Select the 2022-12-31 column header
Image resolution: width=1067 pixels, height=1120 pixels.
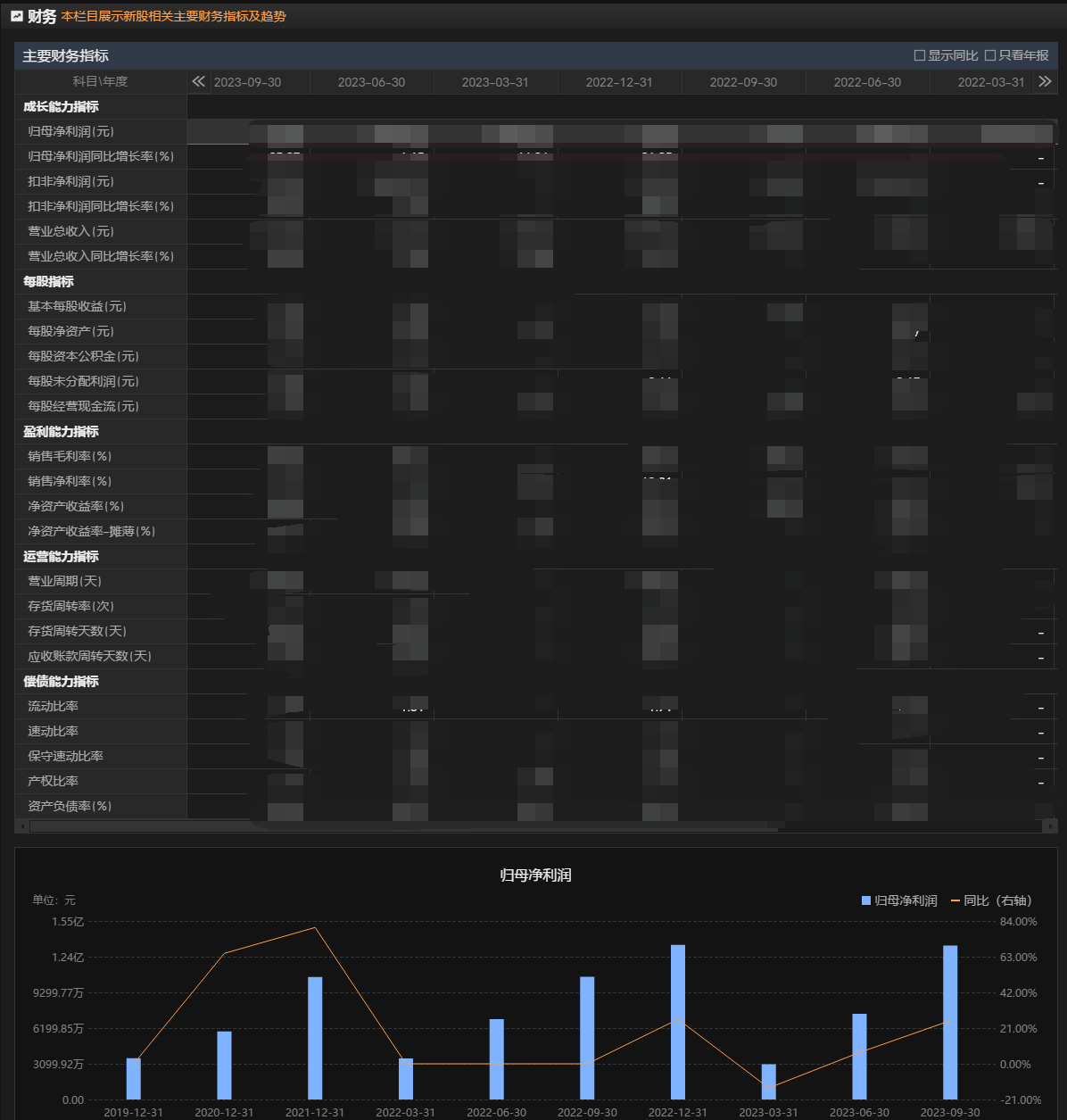coord(619,82)
